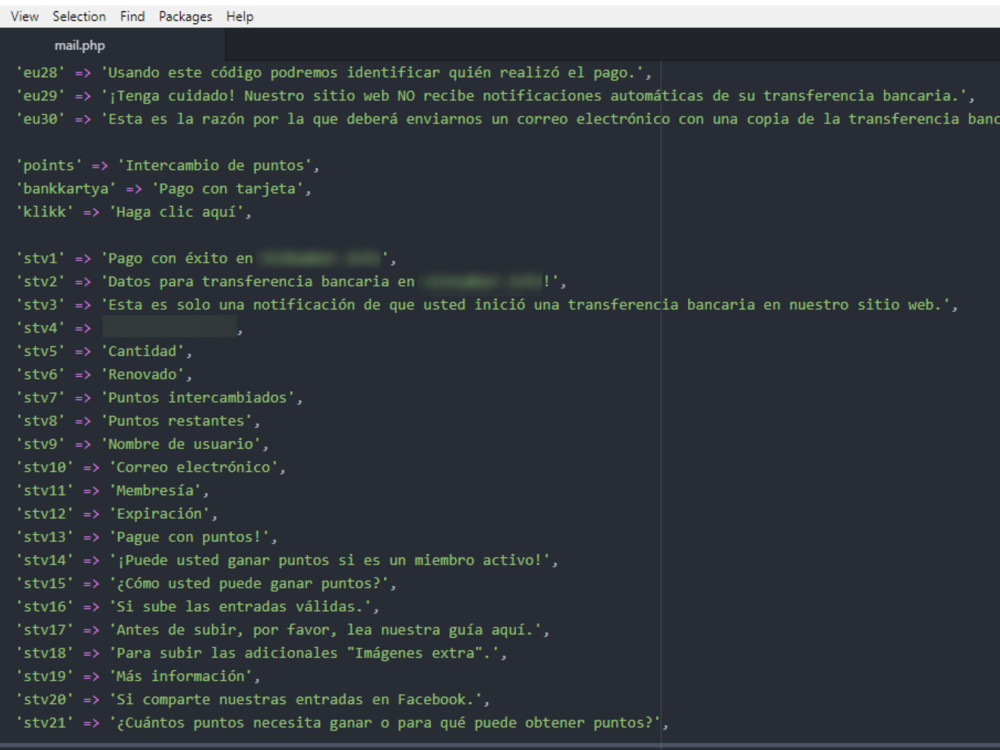Click 'Esta es solo una notificación' text
Viewport: 1000px width, 750px height.
pyautogui.click(x=232, y=305)
